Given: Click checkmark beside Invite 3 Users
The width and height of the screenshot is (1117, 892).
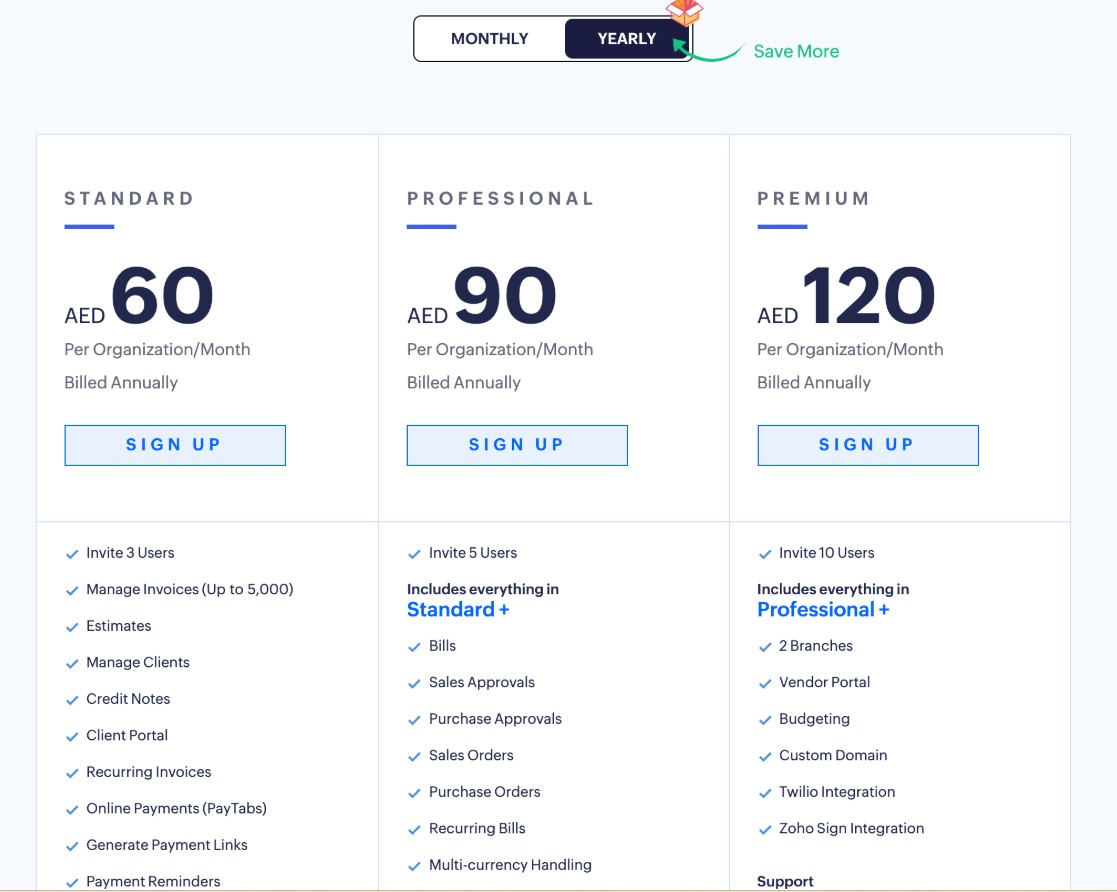Looking at the screenshot, I should [x=72, y=554].
